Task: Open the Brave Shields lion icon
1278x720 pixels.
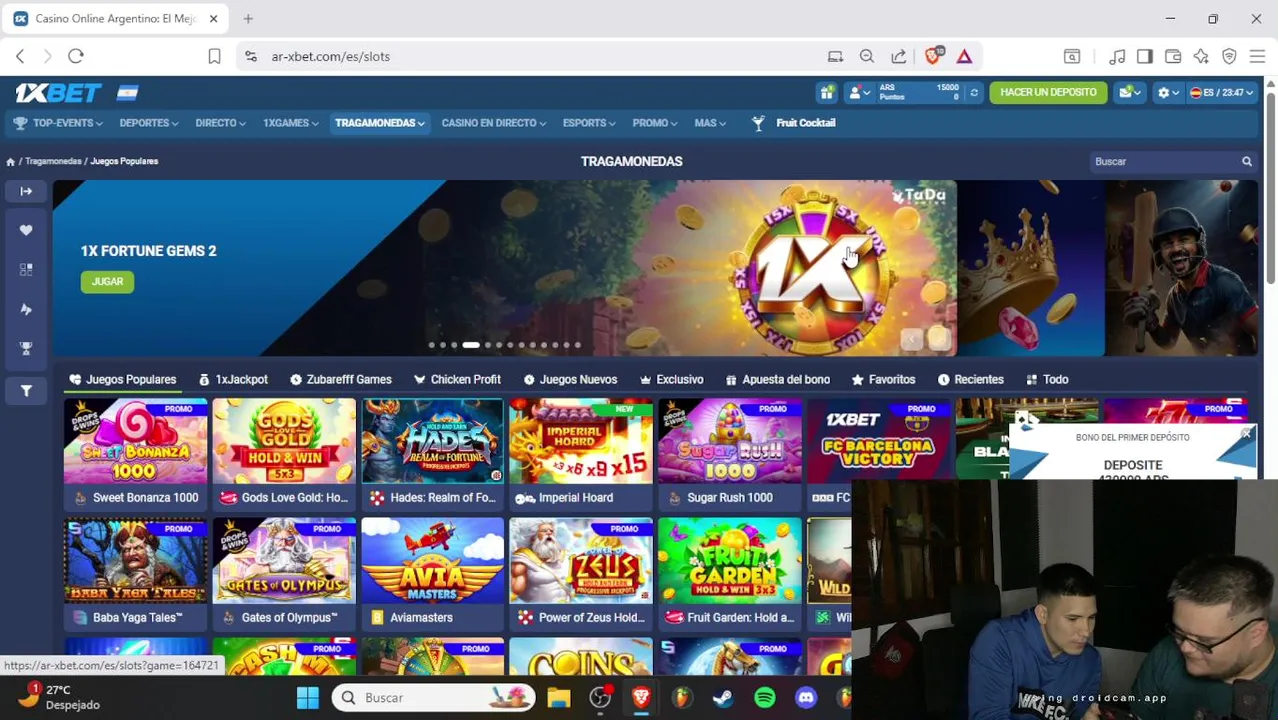Action: (x=933, y=56)
